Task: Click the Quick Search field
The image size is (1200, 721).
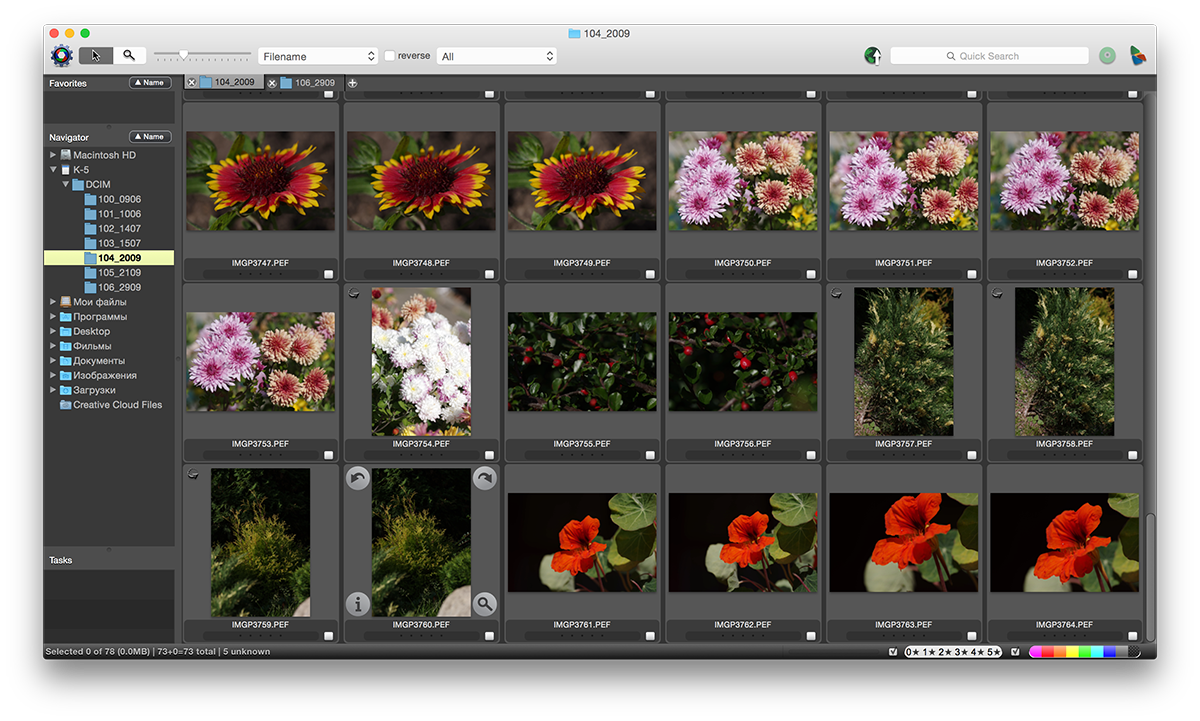Action: (x=989, y=56)
